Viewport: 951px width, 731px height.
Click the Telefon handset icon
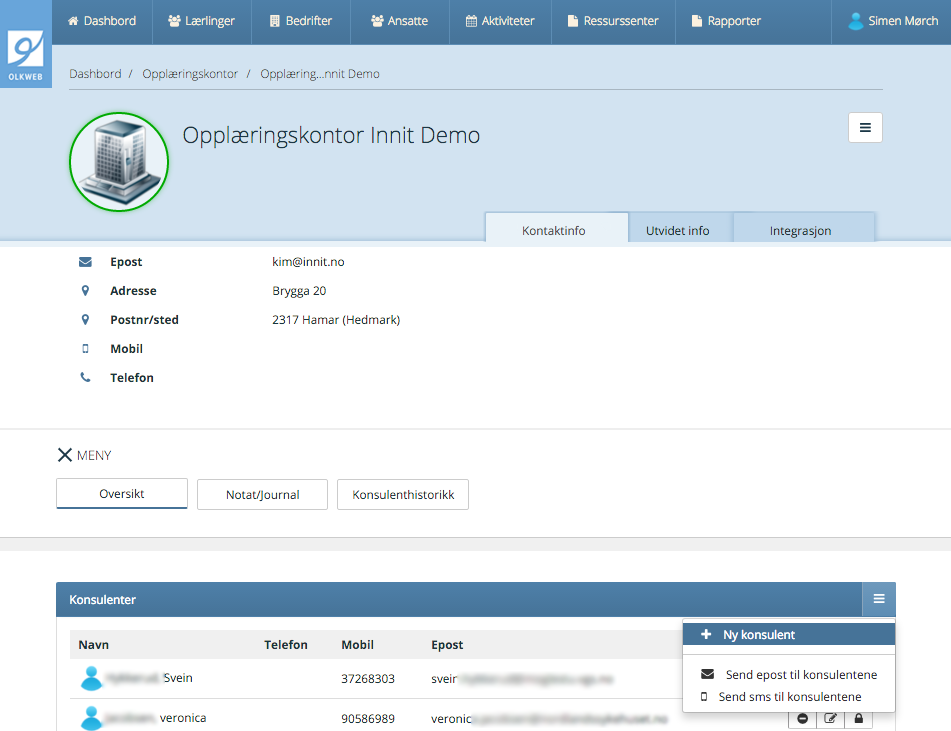[x=86, y=377]
